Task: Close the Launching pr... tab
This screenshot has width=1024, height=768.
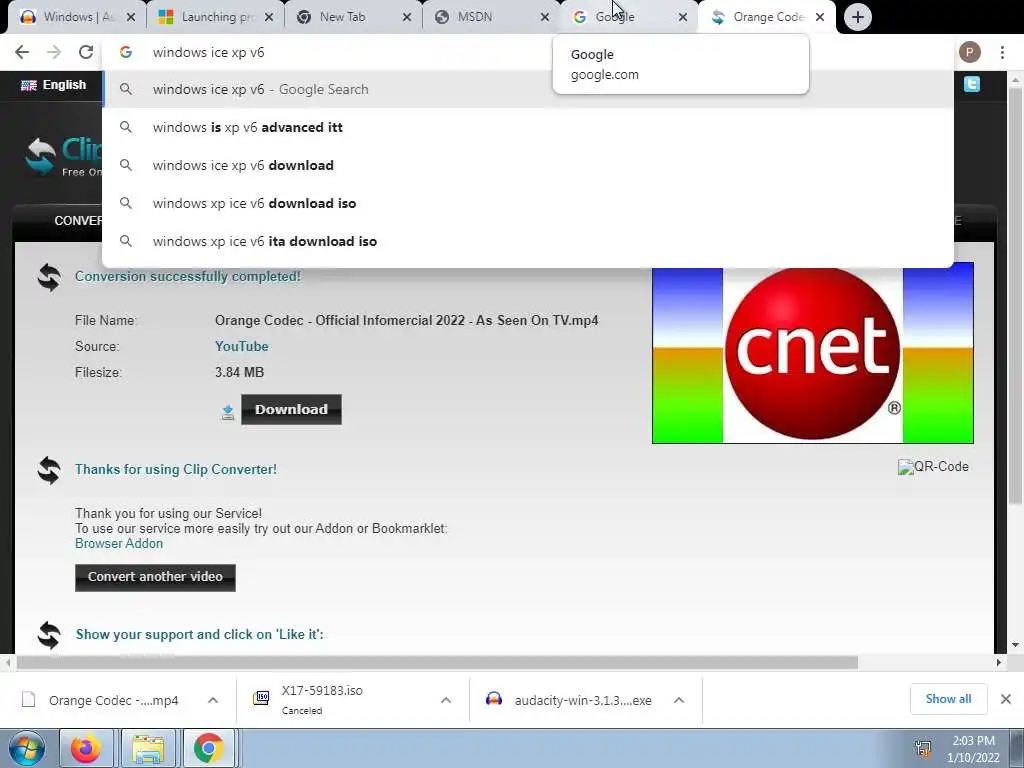Action: click(x=268, y=18)
